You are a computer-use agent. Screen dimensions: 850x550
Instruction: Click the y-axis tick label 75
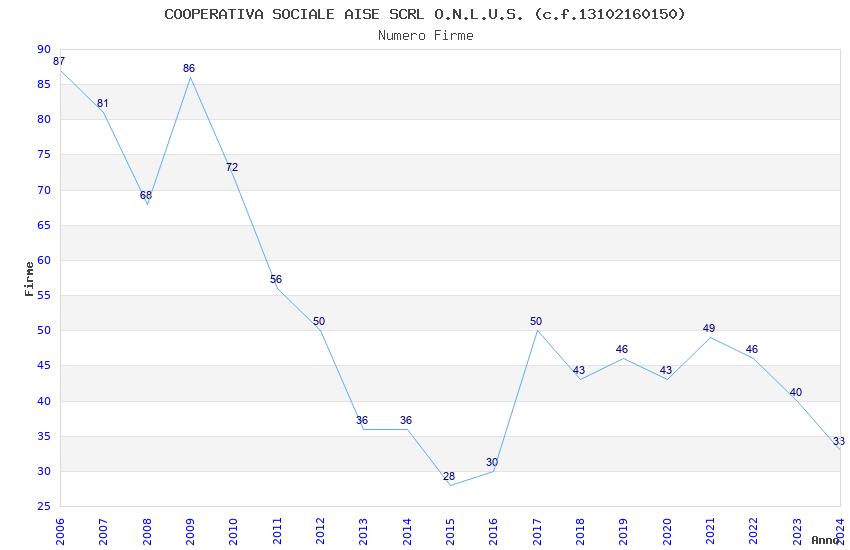point(44,154)
